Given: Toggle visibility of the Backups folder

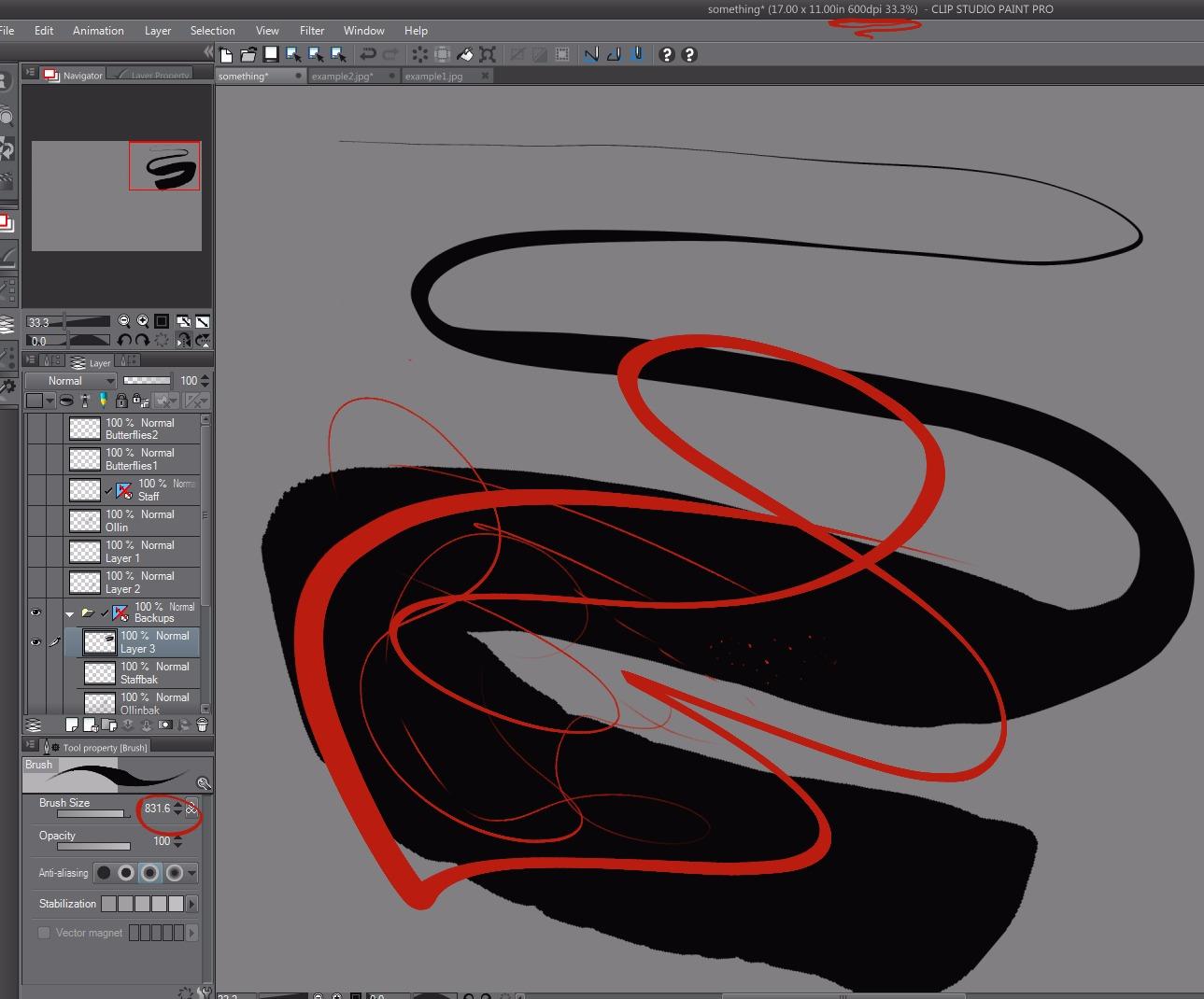Looking at the screenshot, I should (x=35, y=612).
